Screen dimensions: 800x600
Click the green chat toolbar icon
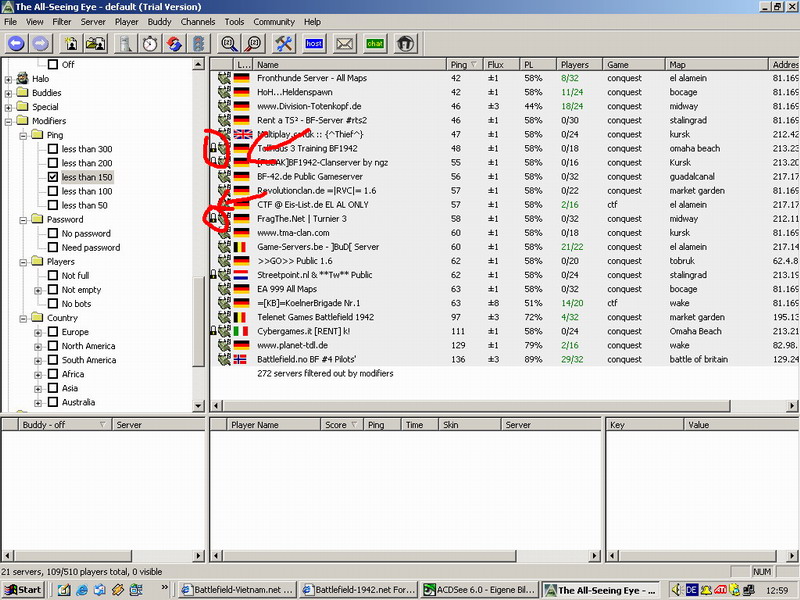pos(375,43)
